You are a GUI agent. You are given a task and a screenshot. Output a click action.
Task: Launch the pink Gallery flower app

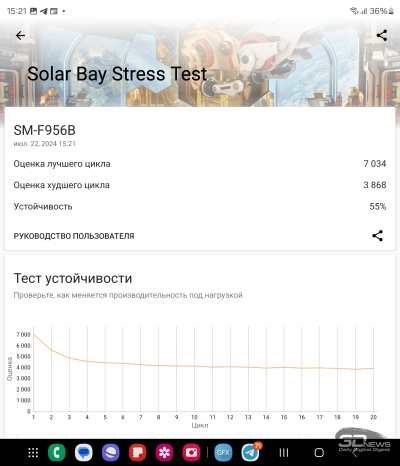[165, 453]
